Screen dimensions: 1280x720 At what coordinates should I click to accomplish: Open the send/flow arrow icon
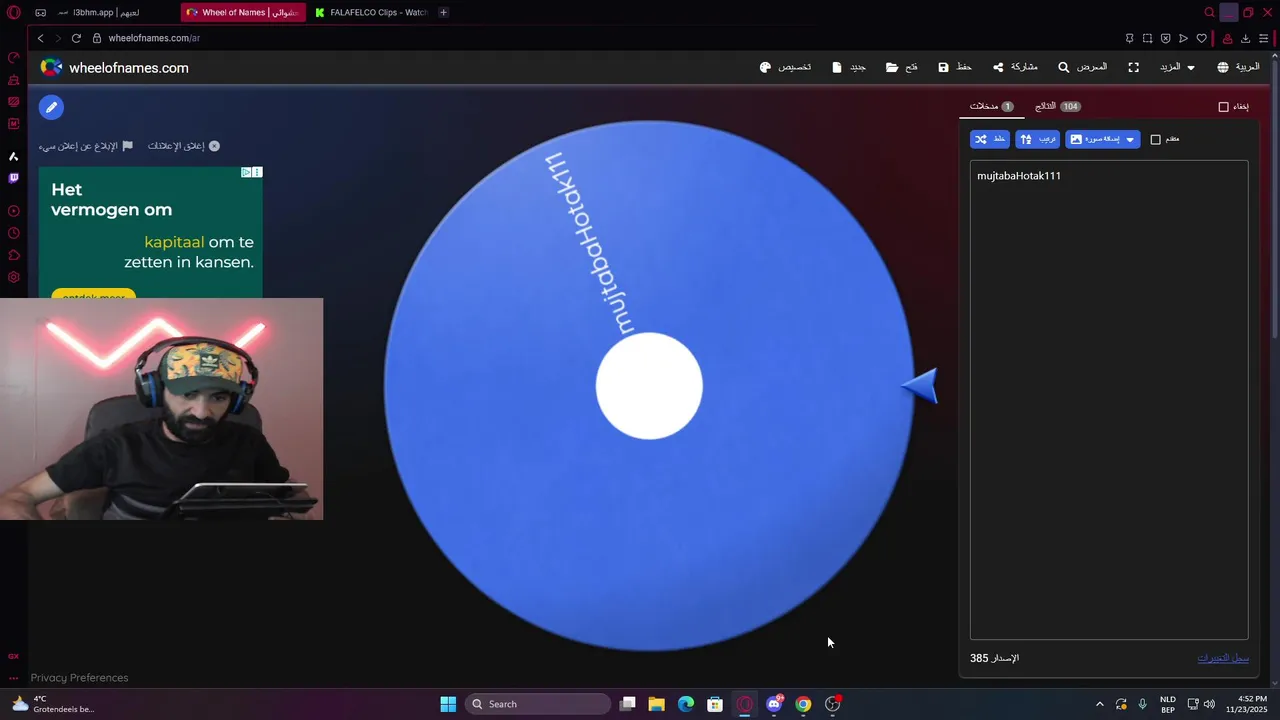pos(1183,38)
